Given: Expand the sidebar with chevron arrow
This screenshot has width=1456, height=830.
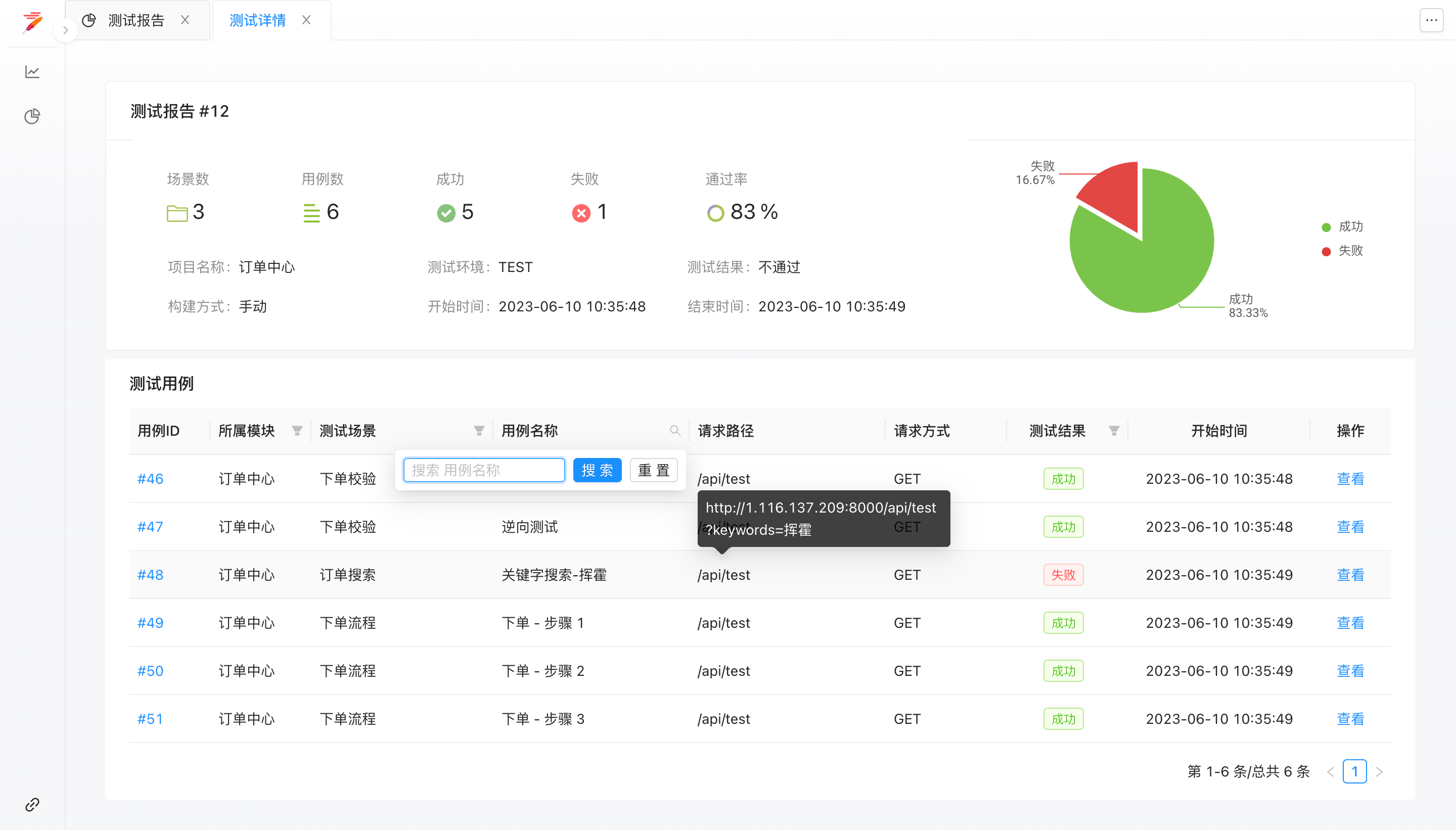Looking at the screenshot, I should coord(66,30).
